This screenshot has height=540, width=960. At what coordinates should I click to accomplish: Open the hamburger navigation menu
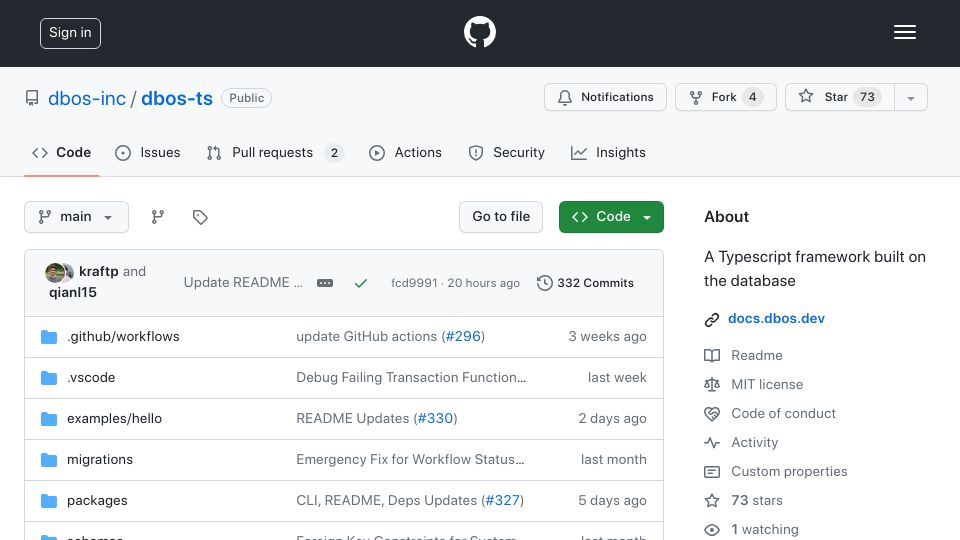904,32
